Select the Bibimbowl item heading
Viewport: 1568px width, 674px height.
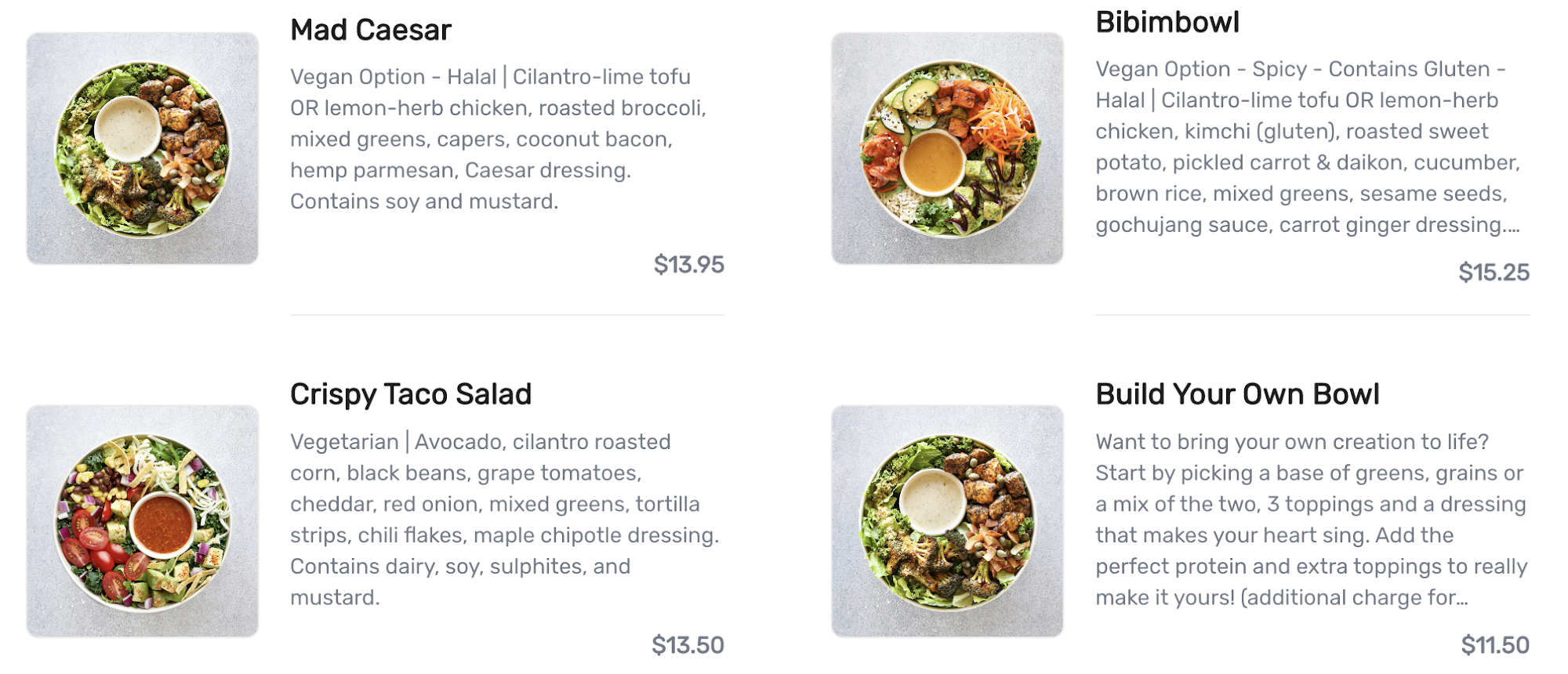pyautogui.click(x=1167, y=23)
